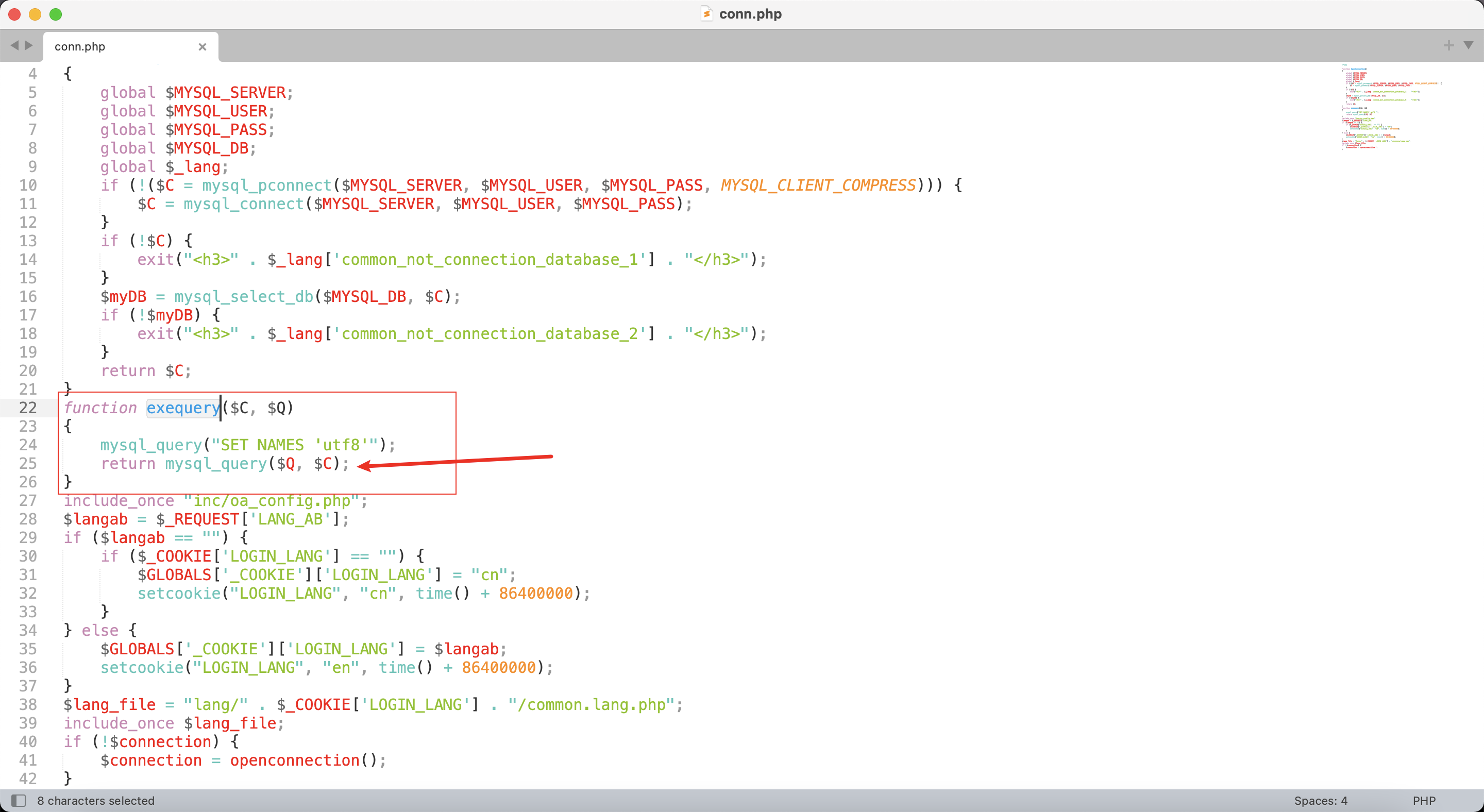The height and width of the screenshot is (812, 1484).
Task: Click the forward navigation arrow in the tab bar
Action: pos(29,45)
